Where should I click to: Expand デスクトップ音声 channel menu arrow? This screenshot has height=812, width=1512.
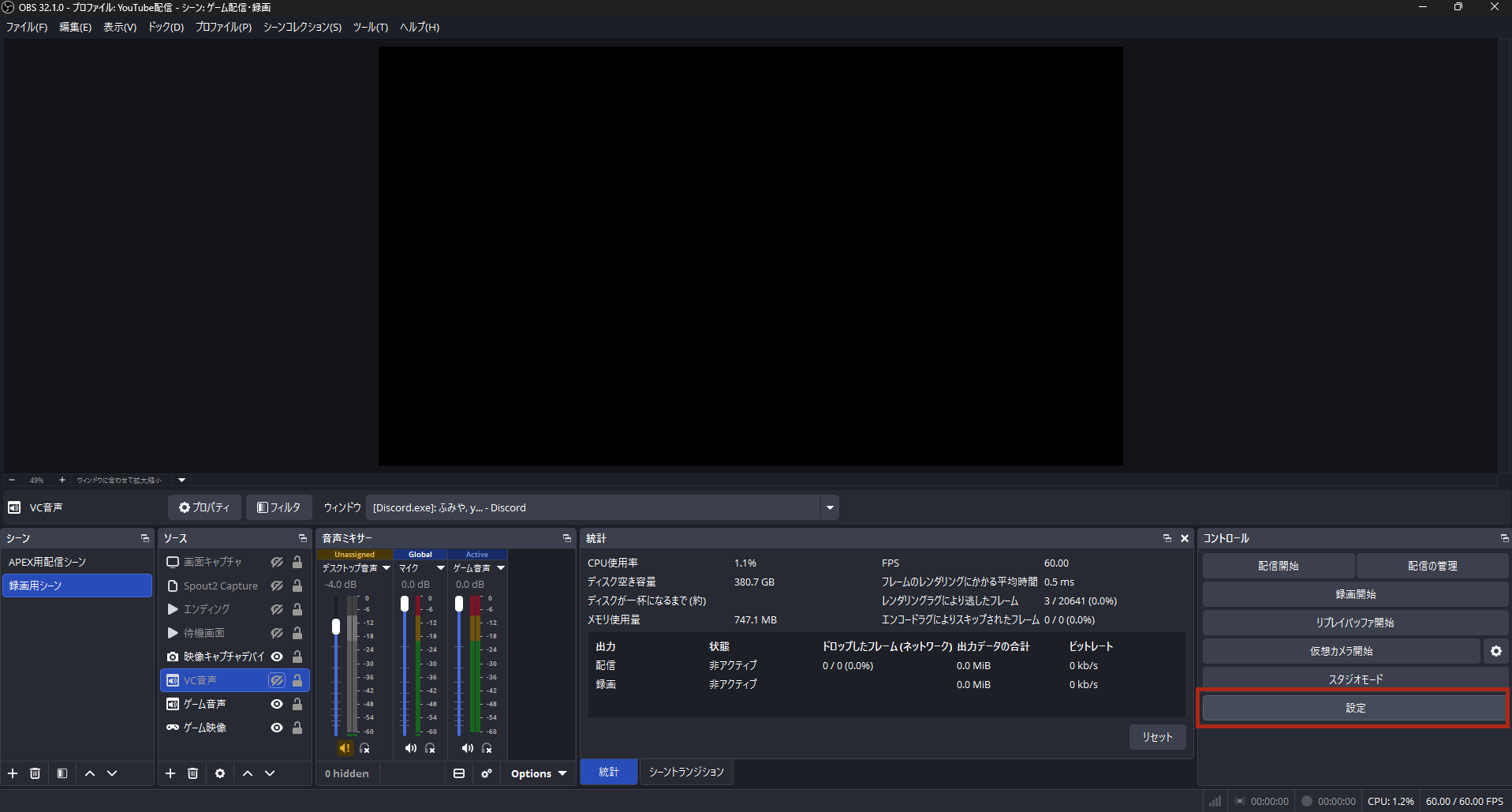[x=386, y=568]
